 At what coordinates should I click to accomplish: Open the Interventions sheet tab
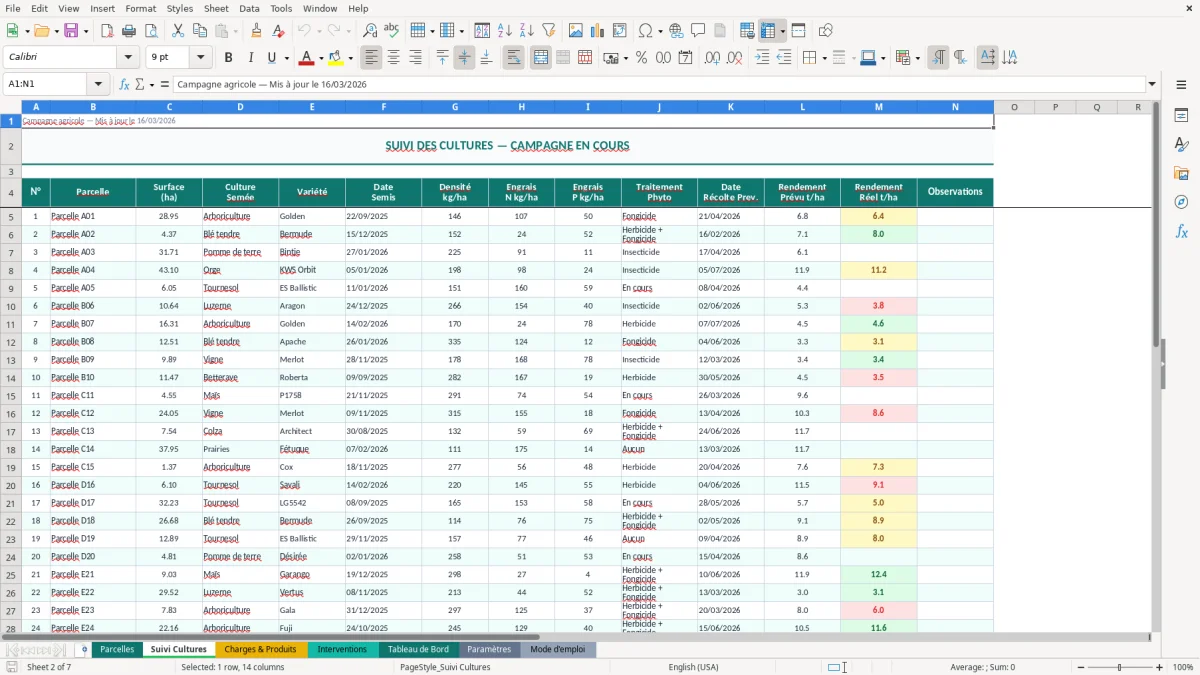tap(342, 649)
